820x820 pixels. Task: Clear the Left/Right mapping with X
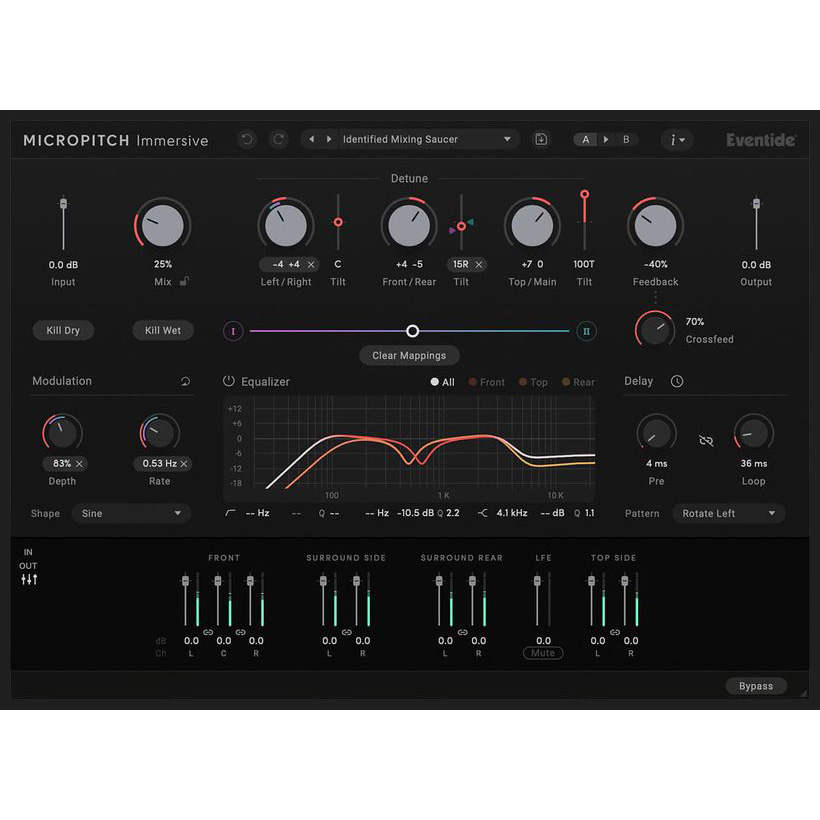[x=311, y=265]
